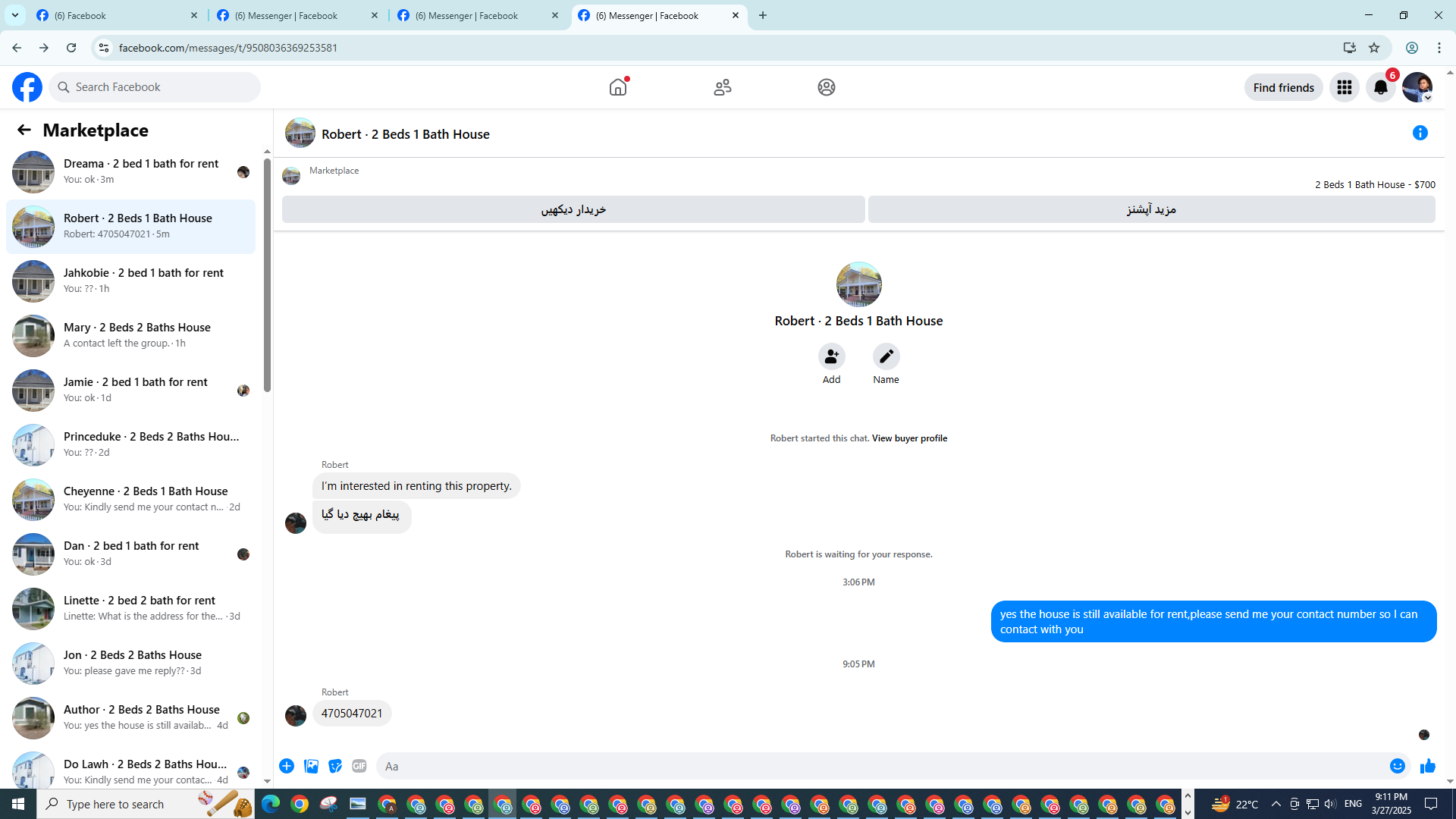
Task: Open the Windows Start menu
Action: pyautogui.click(x=18, y=804)
